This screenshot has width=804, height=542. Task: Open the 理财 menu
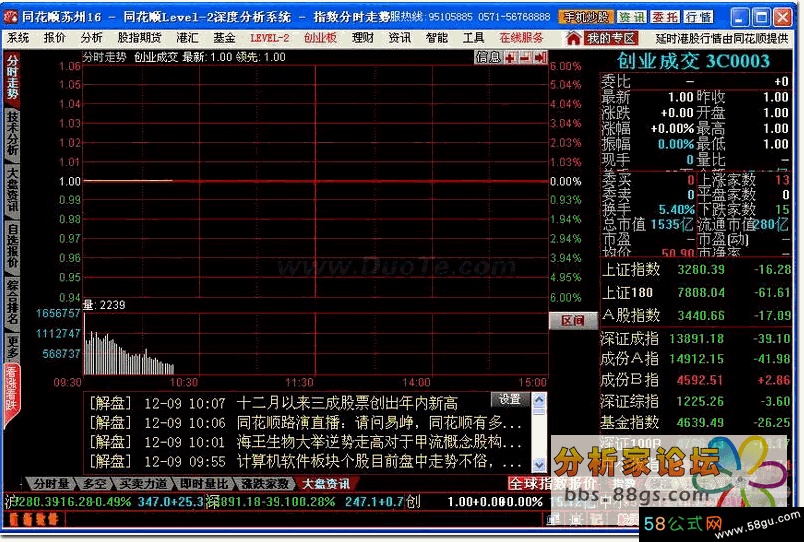pyautogui.click(x=363, y=37)
